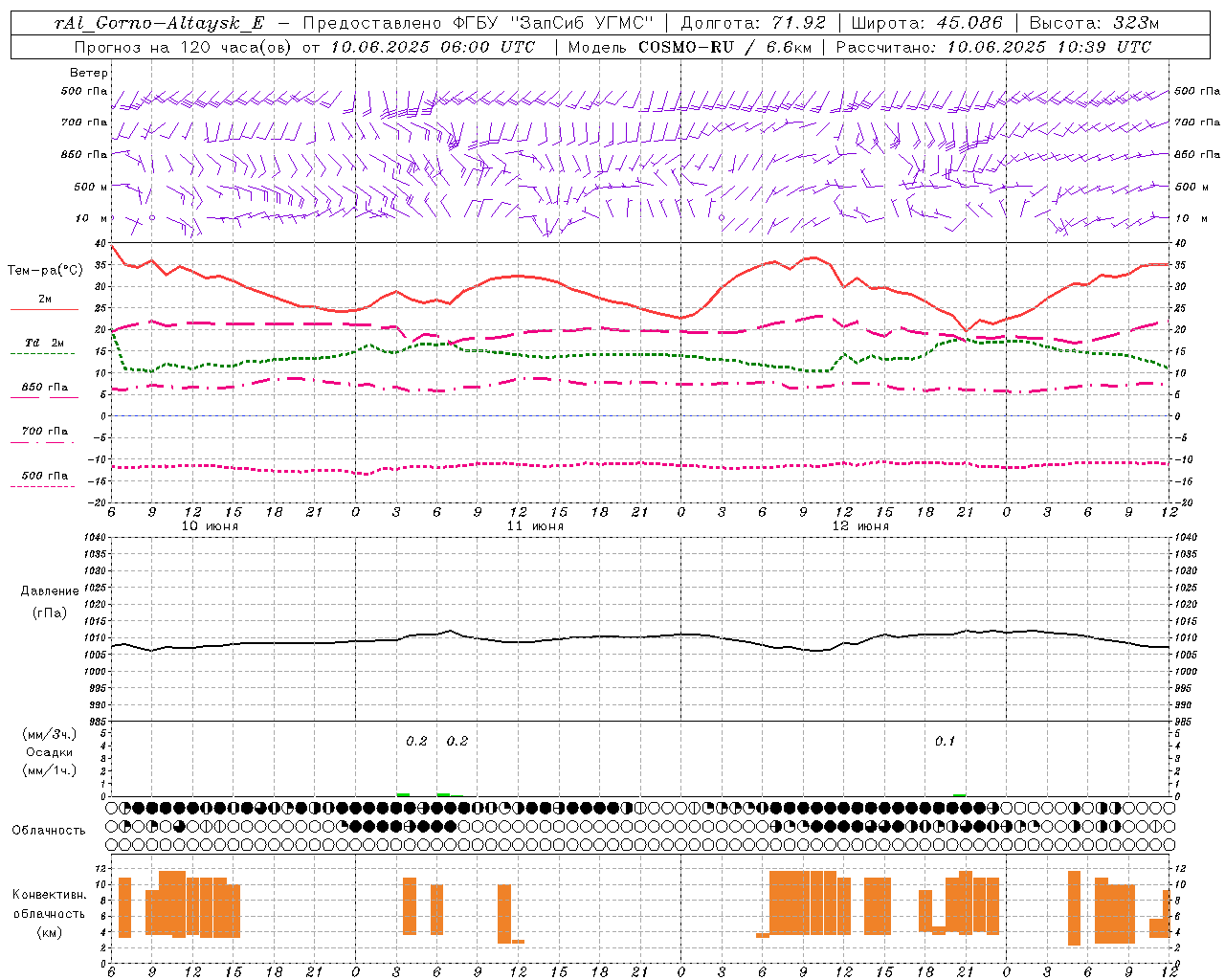Click the Ветер wind panel label
This screenshot has width=1225, height=980.
pos(89,73)
